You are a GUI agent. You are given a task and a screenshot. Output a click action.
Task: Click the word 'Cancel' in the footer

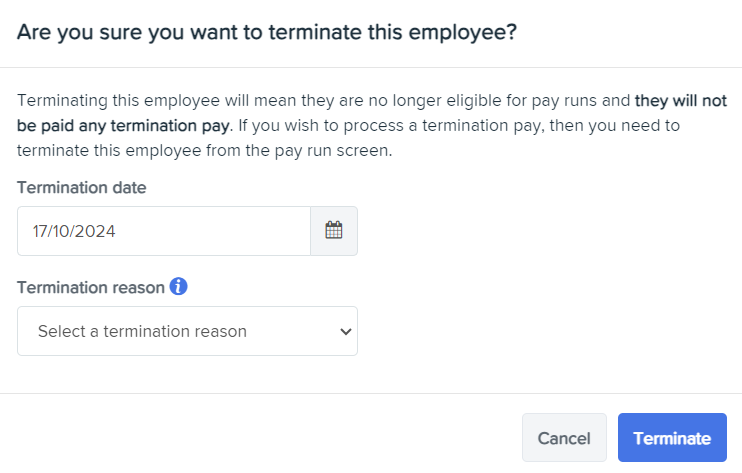(564, 438)
